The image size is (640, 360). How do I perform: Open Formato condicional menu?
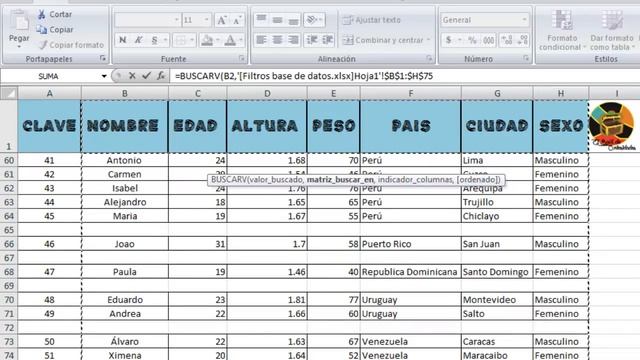coord(562,30)
